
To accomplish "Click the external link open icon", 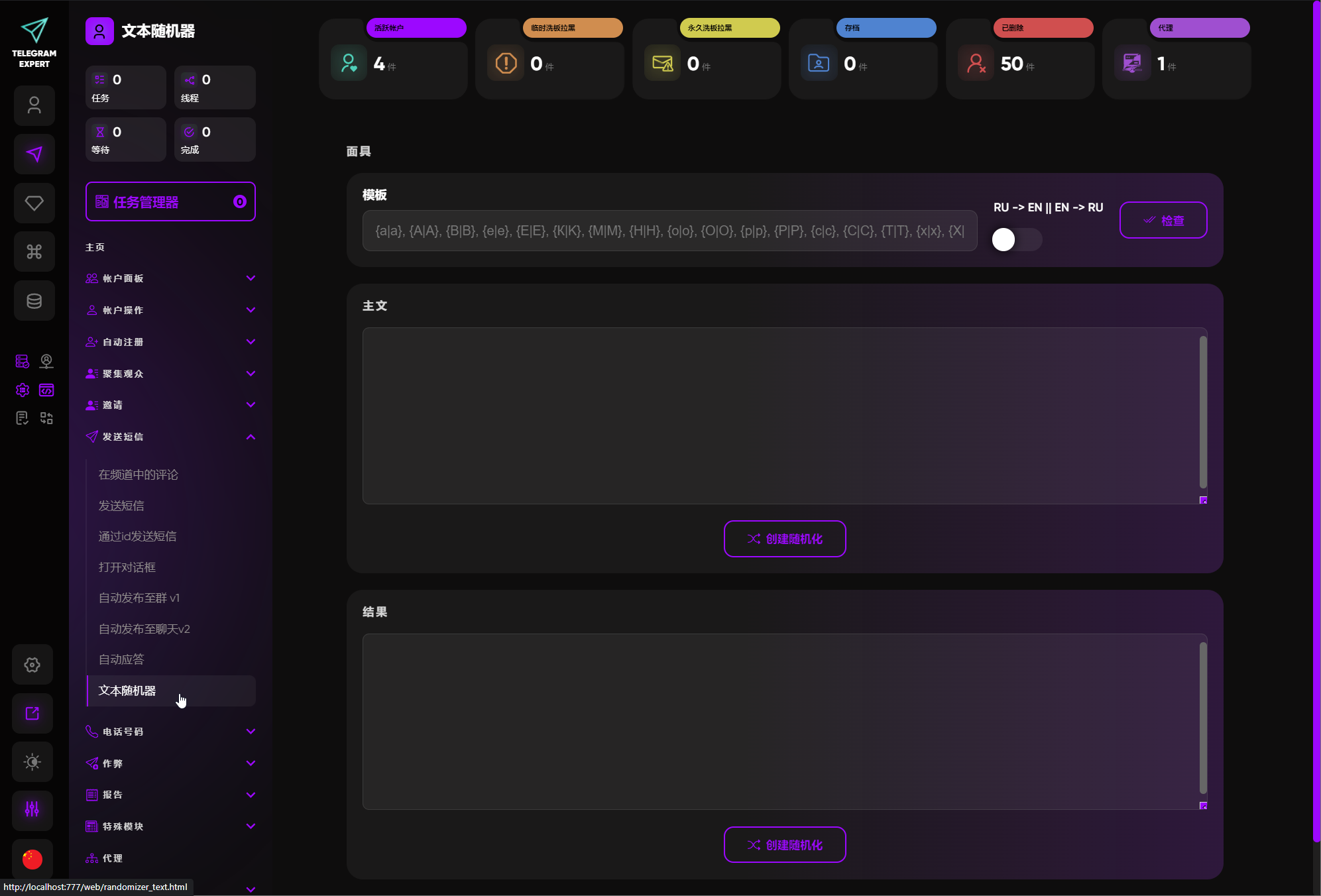I will click(32, 713).
